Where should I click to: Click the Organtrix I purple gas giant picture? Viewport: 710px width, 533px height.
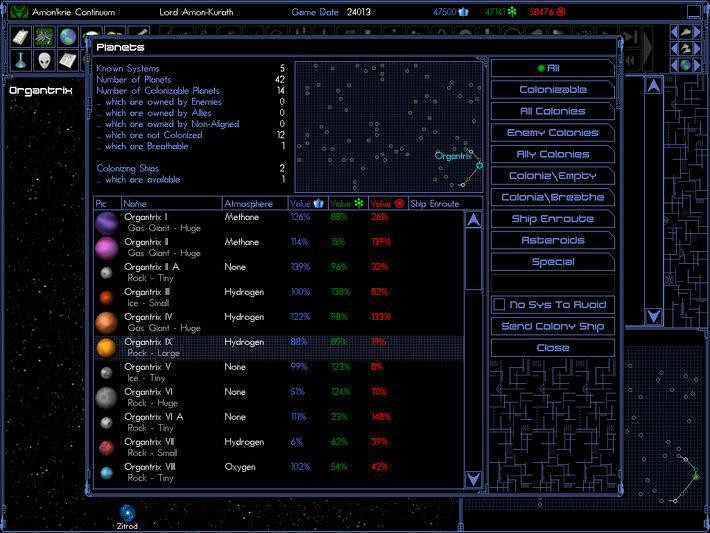107,223
